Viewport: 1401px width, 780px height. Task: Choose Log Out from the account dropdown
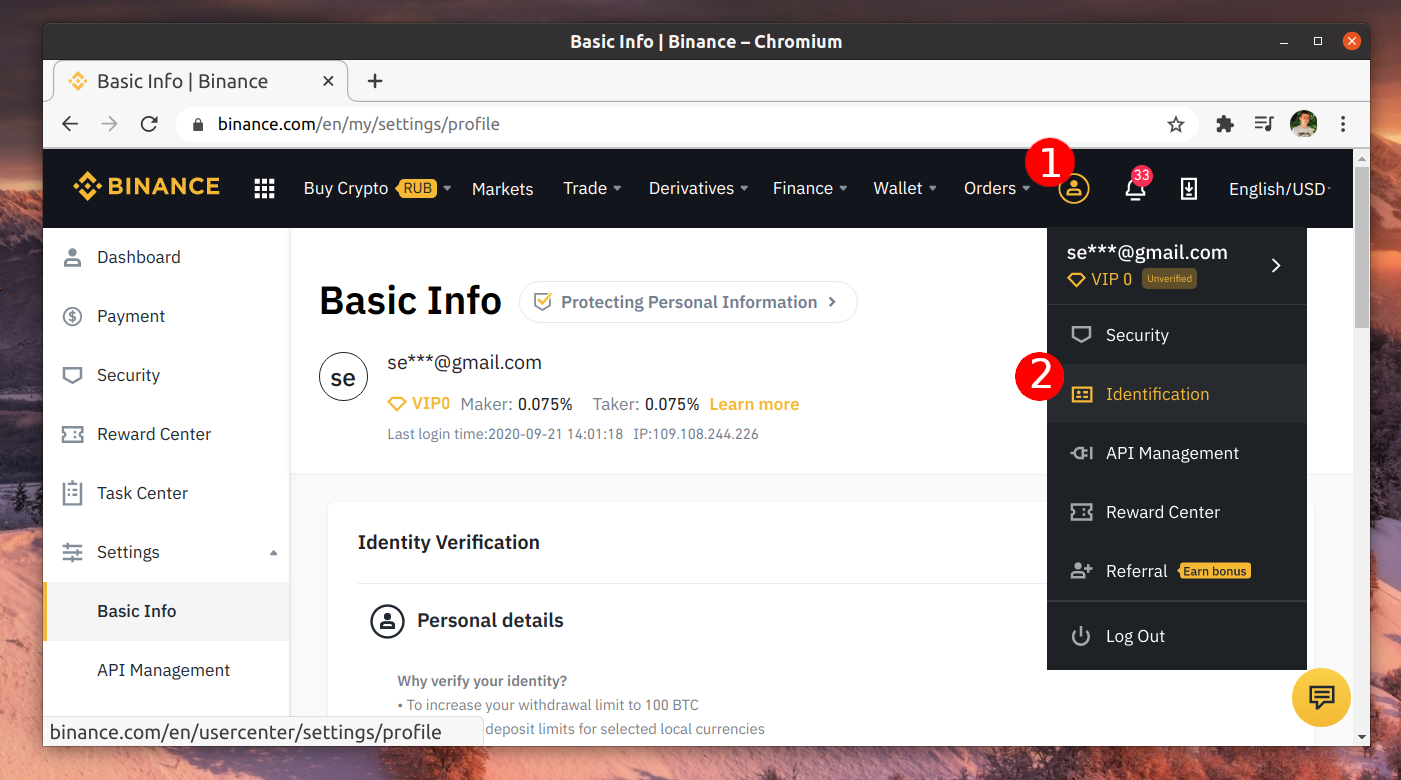(1177, 636)
